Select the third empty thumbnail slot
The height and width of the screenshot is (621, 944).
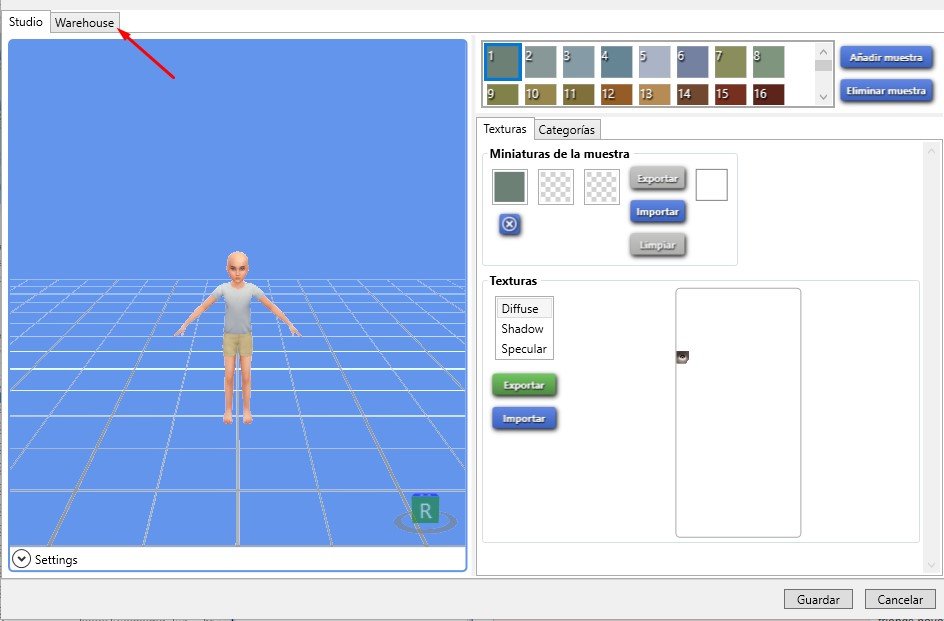(x=602, y=187)
